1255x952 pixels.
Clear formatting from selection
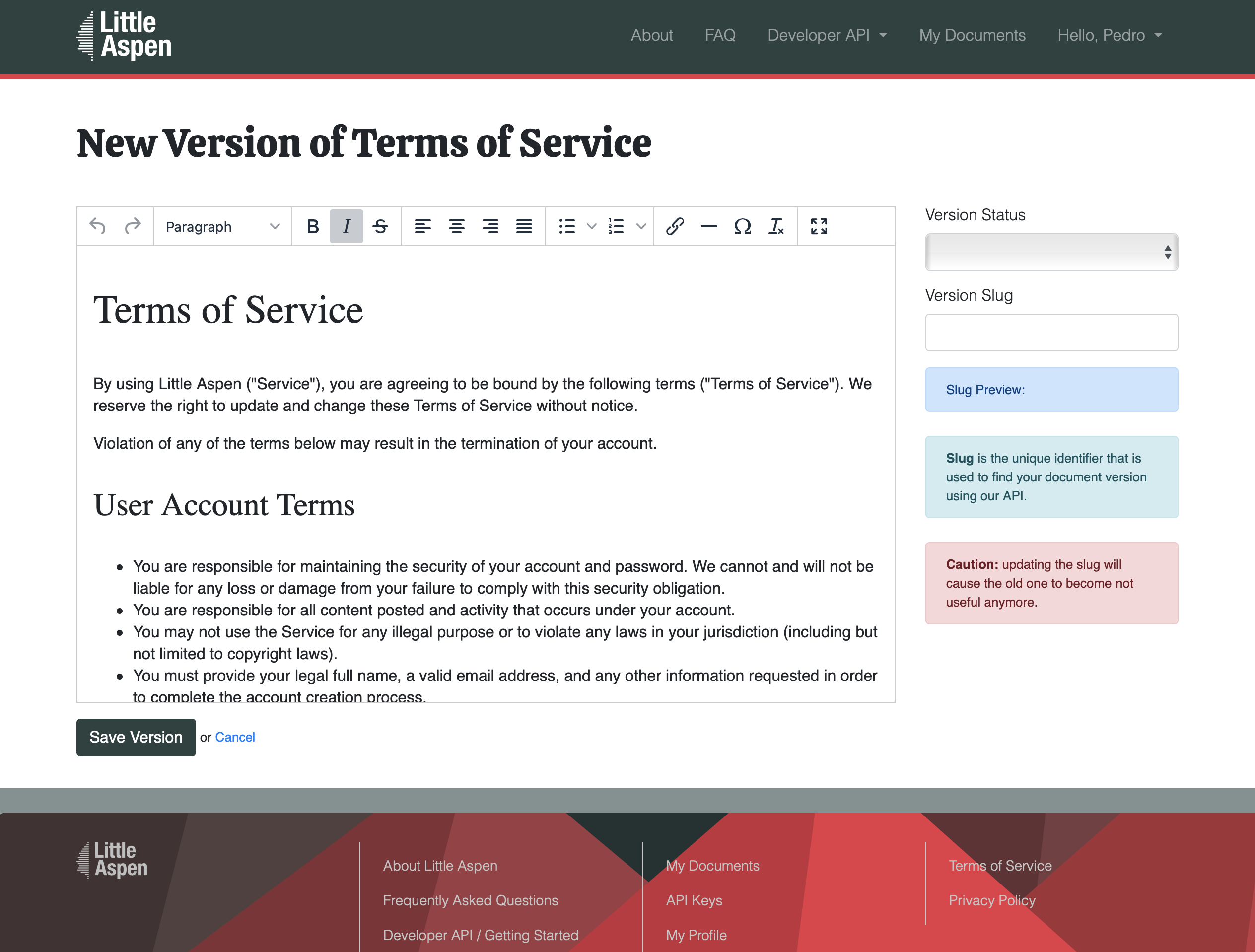pyautogui.click(x=775, y=226)
